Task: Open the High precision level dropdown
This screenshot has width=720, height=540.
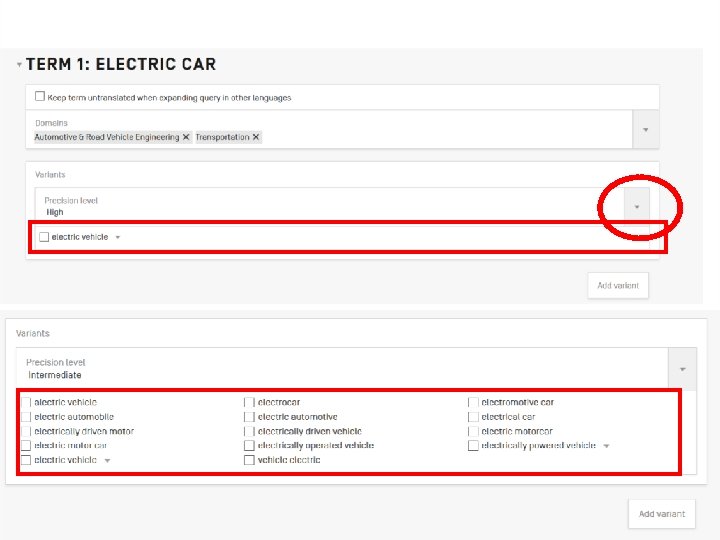Action: tap(636, 206)
